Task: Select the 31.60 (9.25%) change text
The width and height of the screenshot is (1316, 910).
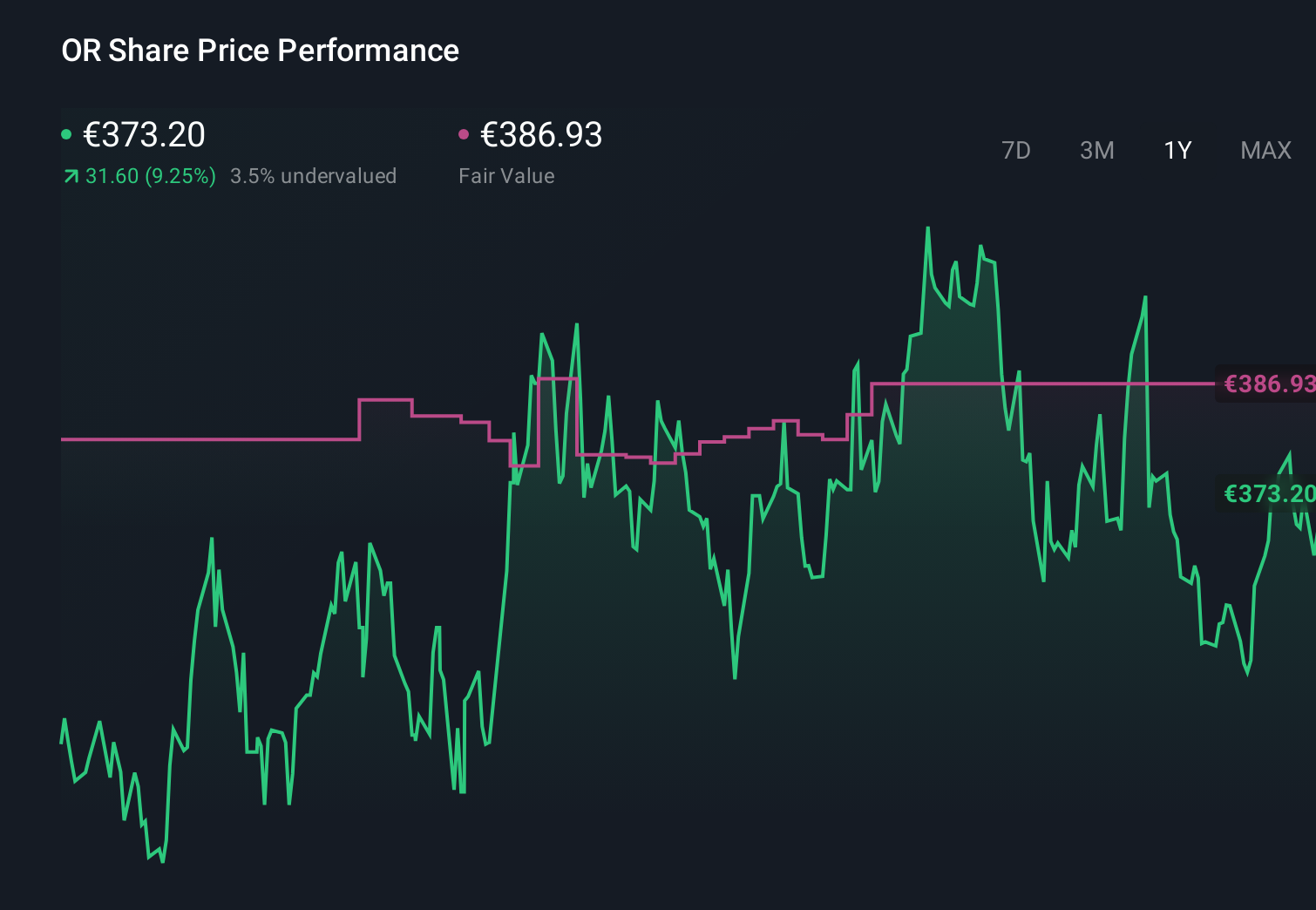Action: [x=150, y=175]
